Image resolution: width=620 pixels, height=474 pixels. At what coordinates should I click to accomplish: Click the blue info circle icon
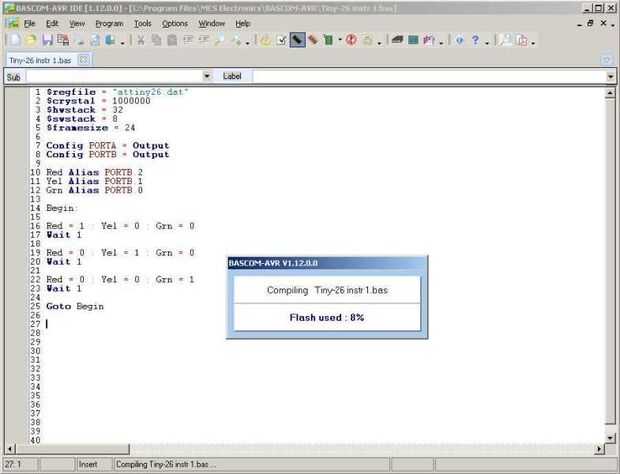pos(459,40)
